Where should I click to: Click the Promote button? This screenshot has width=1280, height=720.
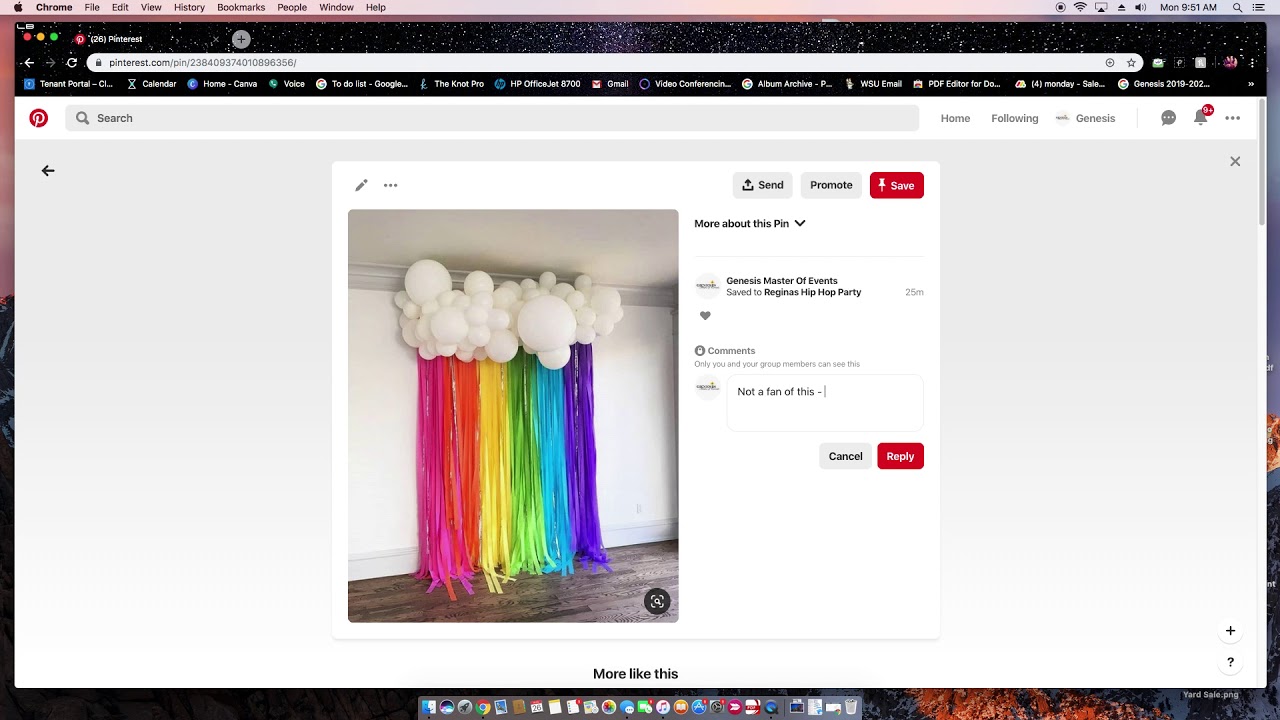point(831,185)
